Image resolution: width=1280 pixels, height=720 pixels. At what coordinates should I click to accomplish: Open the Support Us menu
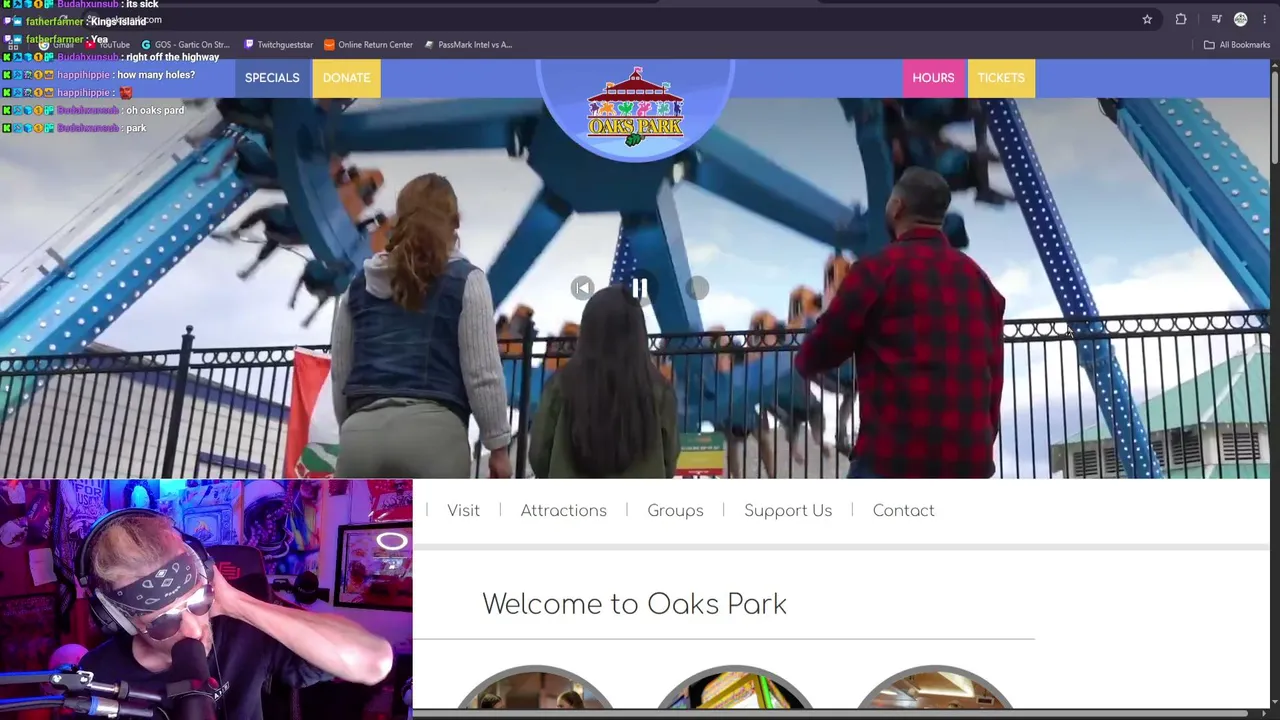[788, 510]
